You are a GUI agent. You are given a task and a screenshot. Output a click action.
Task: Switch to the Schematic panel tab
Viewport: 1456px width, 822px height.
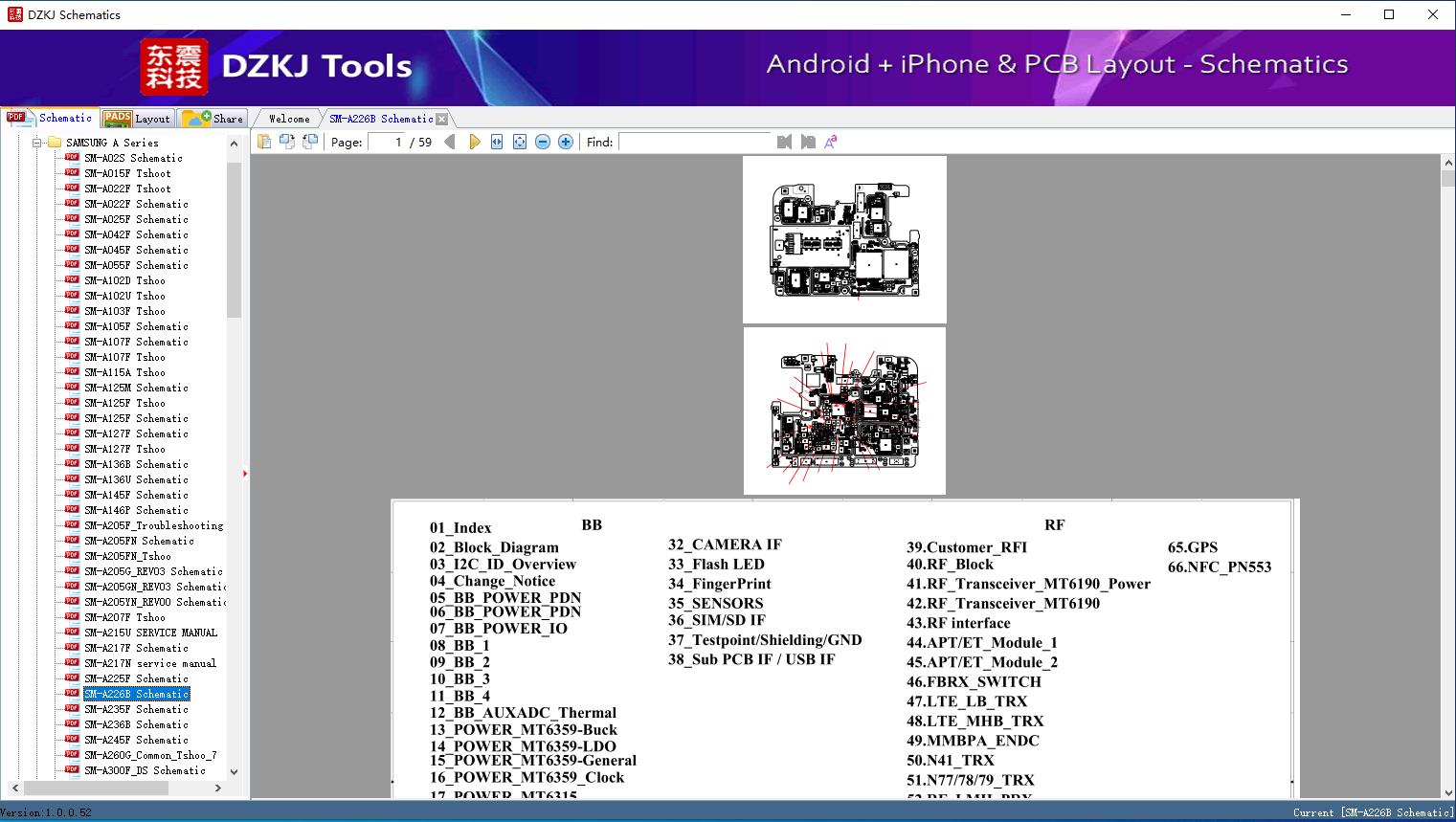(x=50, y=118)
